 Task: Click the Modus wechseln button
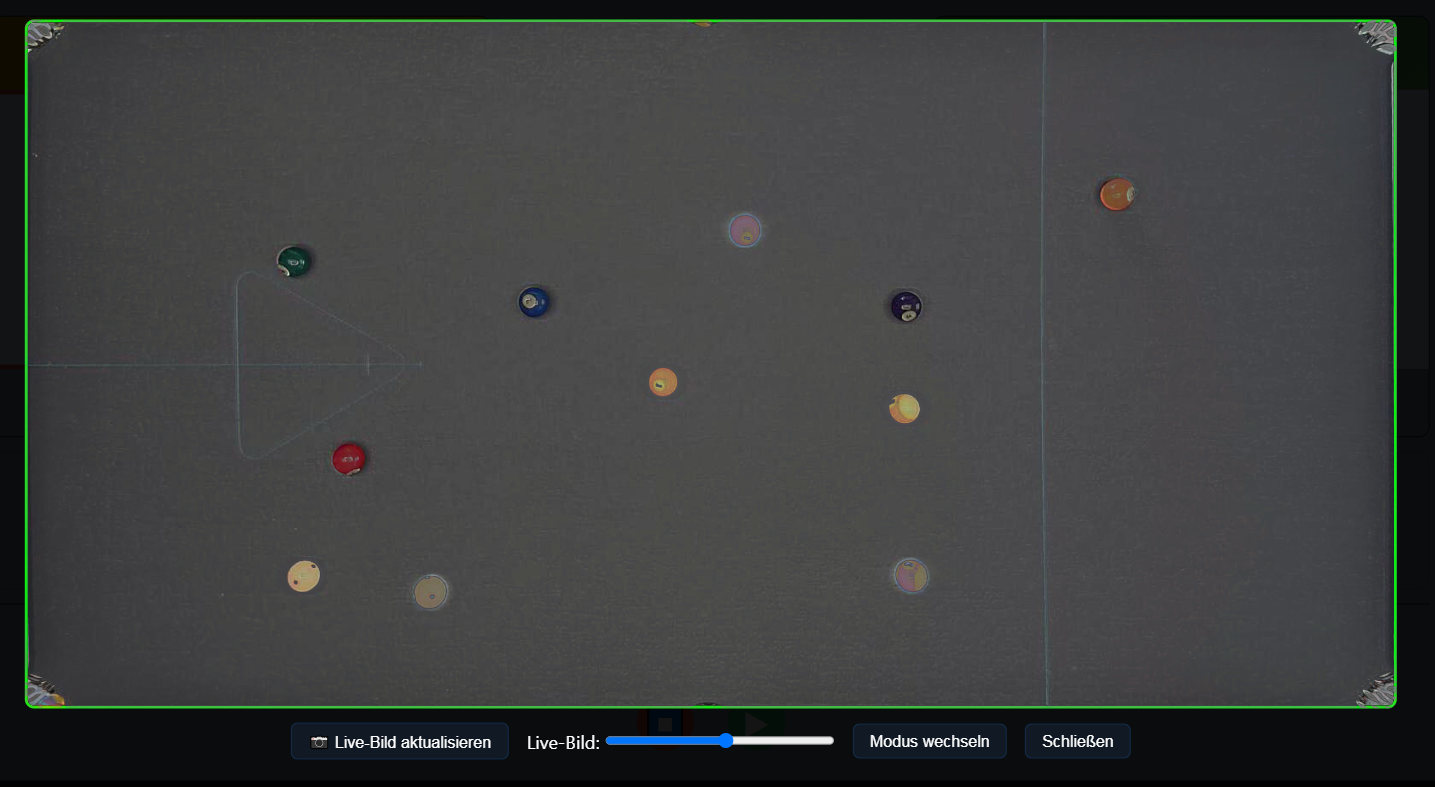click(930, 741)
